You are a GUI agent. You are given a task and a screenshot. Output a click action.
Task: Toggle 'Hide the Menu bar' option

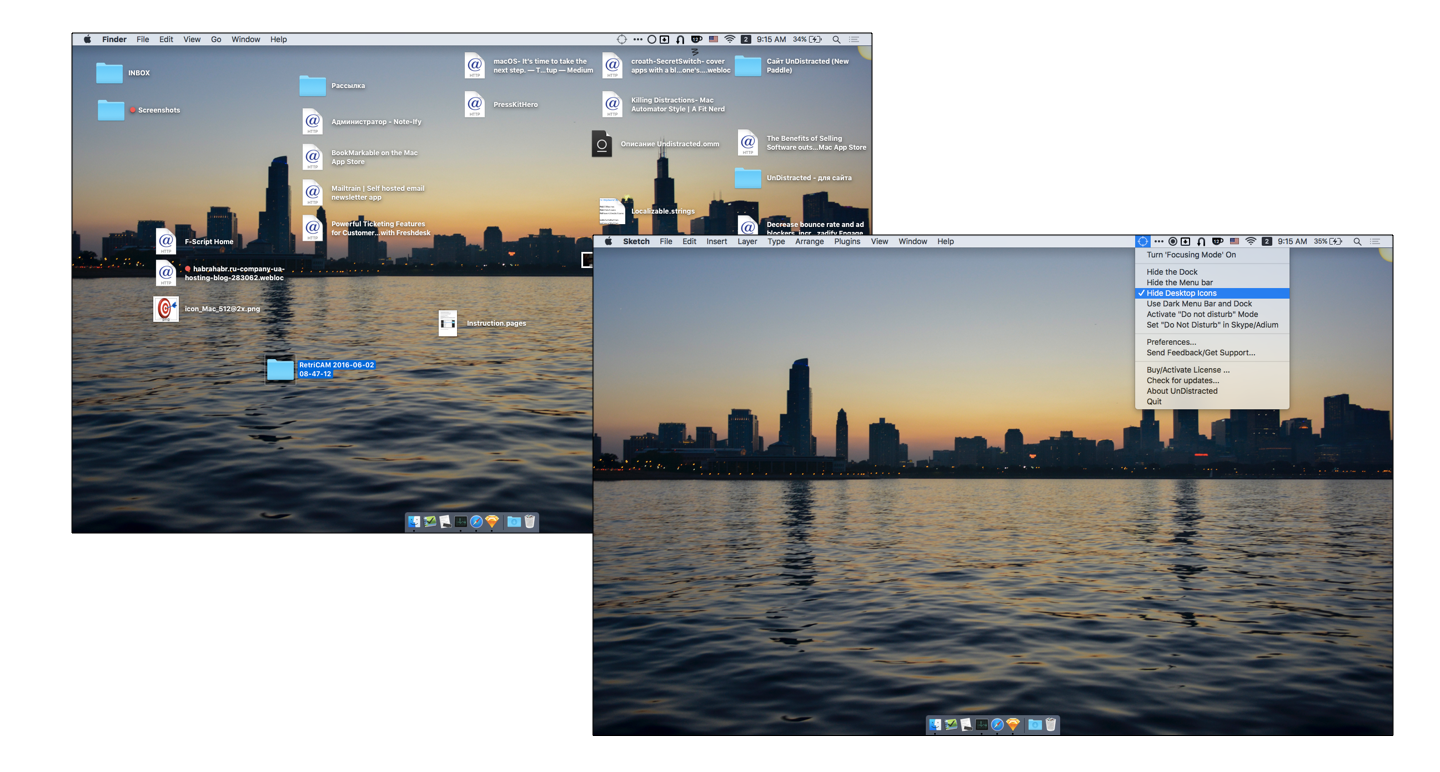(1212, 283)
